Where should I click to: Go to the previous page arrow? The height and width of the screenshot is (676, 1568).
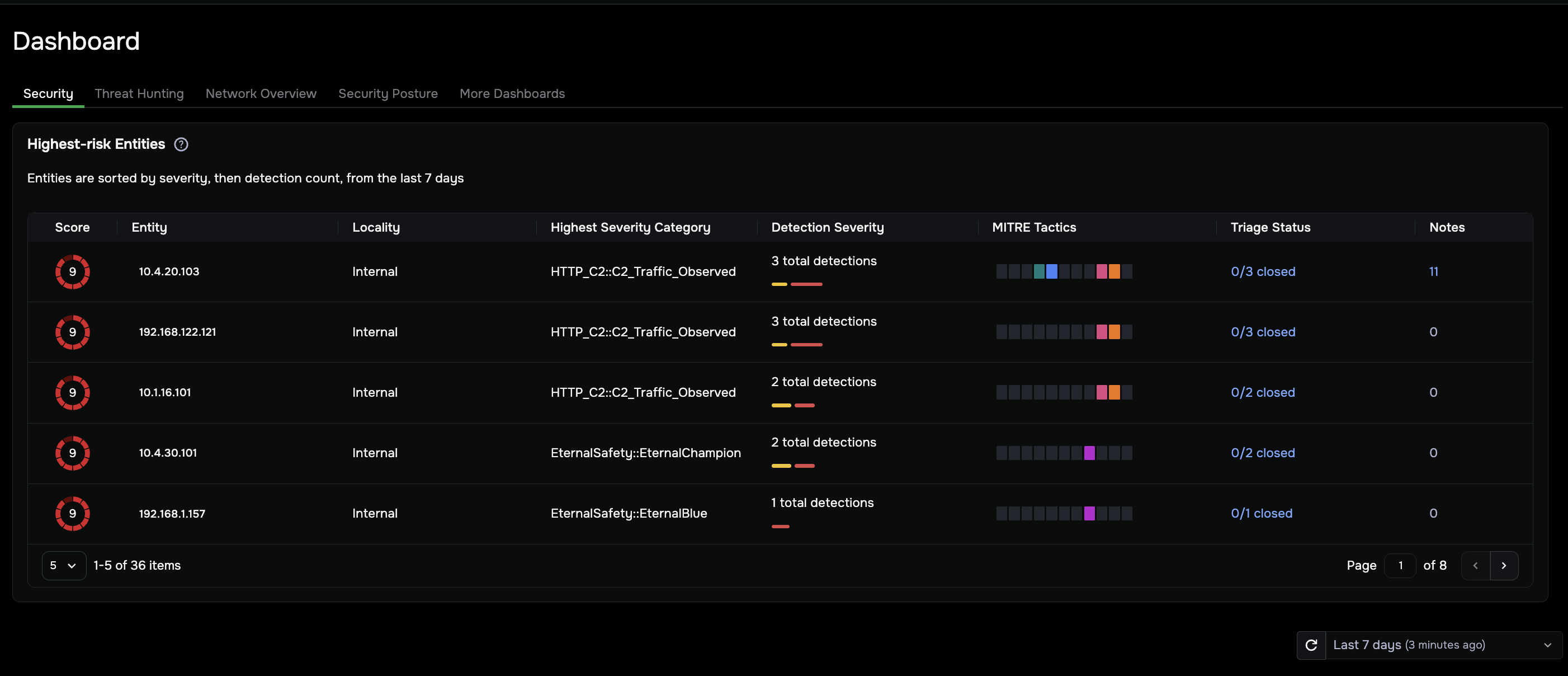click(1476, 566)
